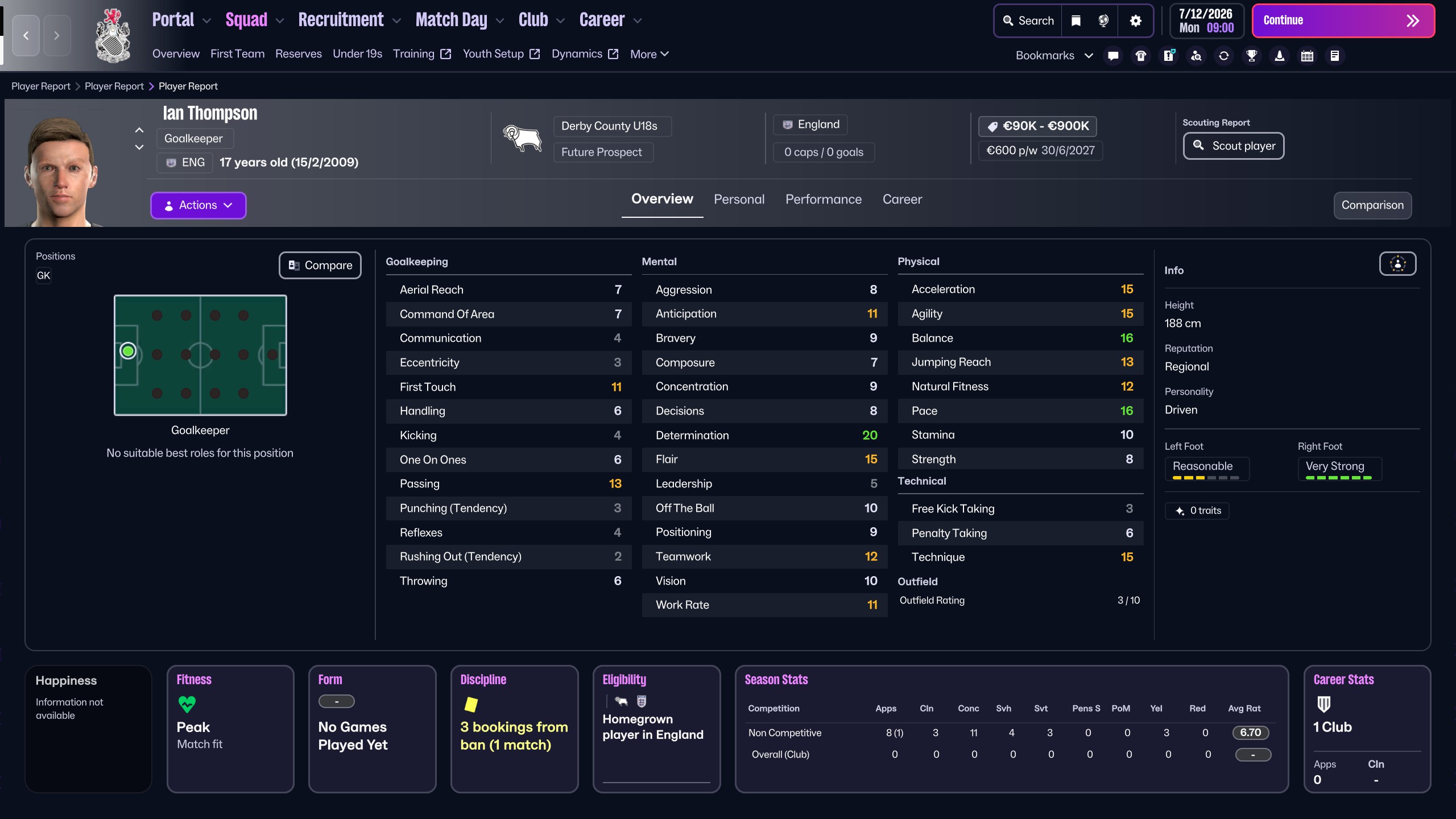1456x819 pixels.
Task: Open the inbox messages speech-bubble shortcut
Action: (1113, 56)
